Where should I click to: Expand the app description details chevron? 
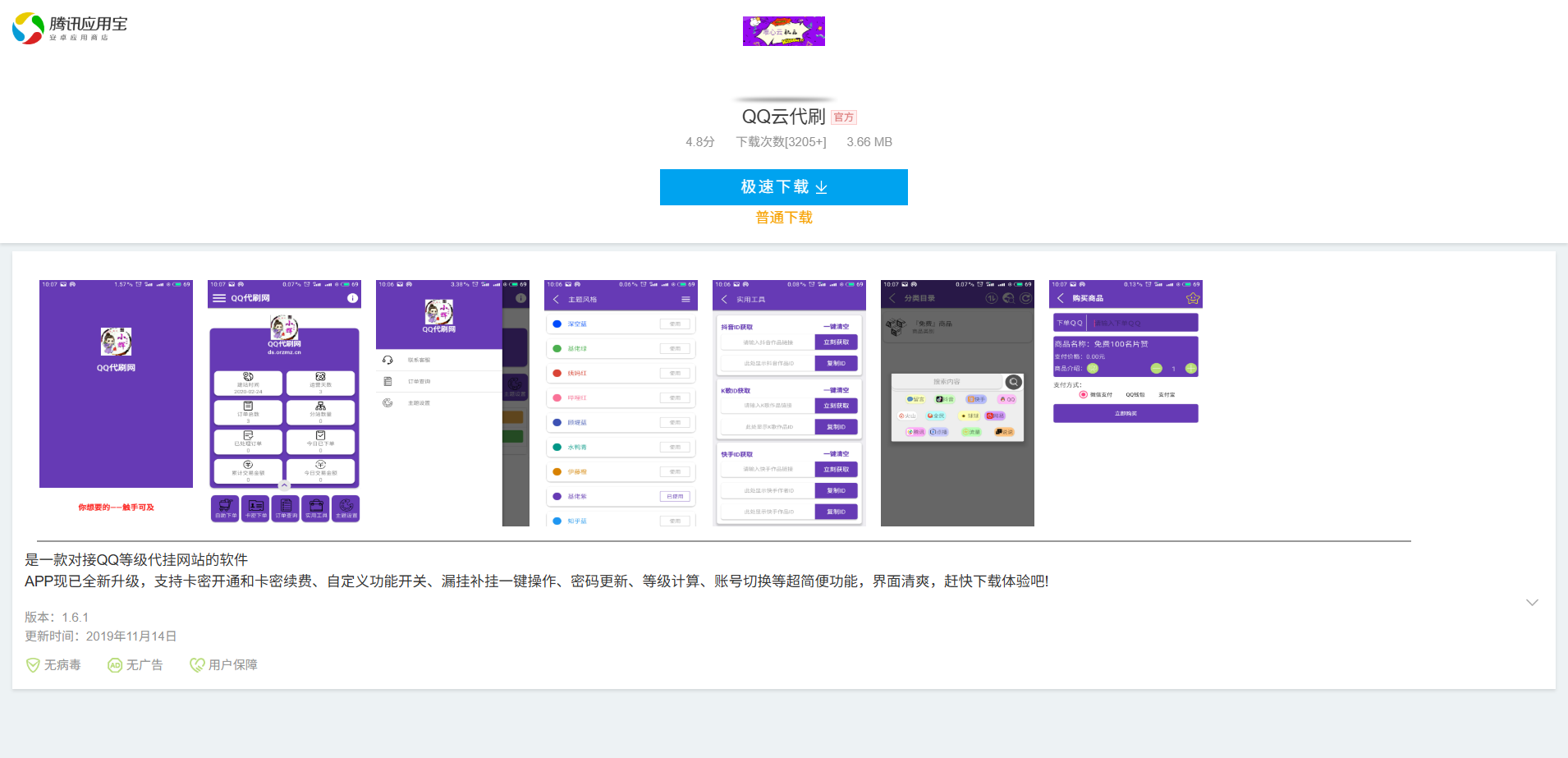[1533, 602]
